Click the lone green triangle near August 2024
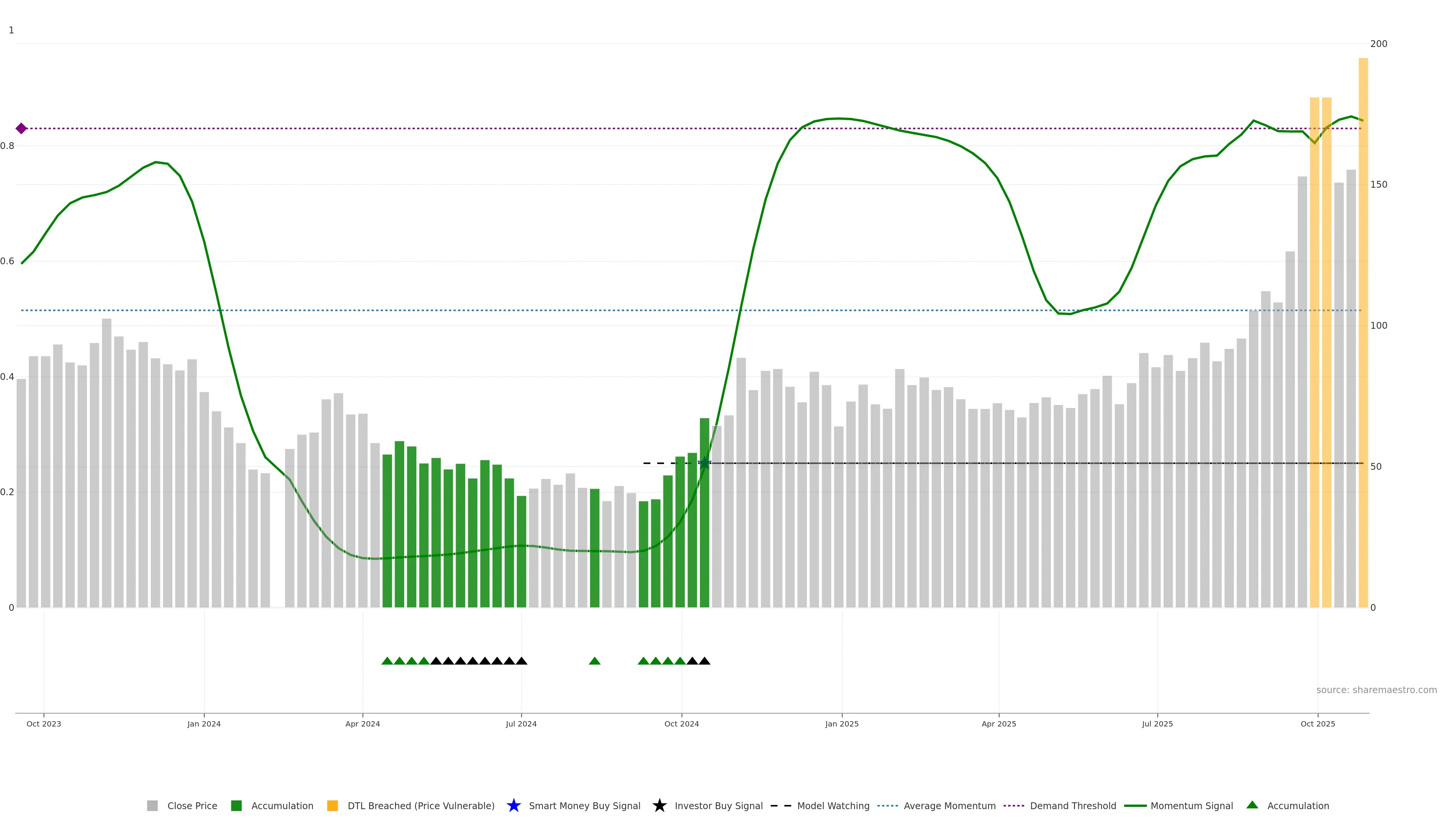The image size is (1456, 819). (595, 661)
